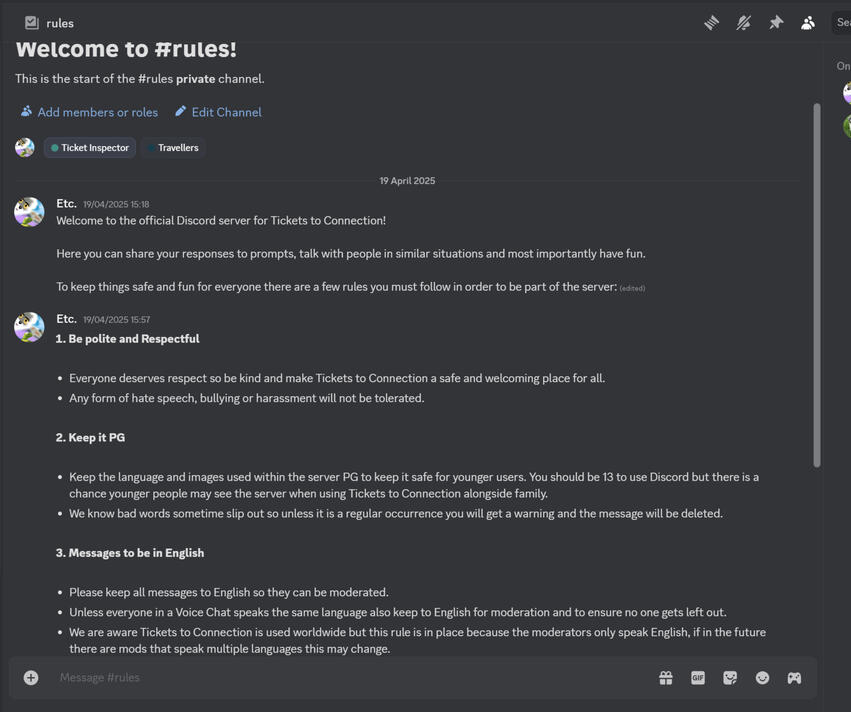Screen dimensions: 851x712
Task: Toggle the muted notification bell for #rules
Action: (x=743, y=22)
